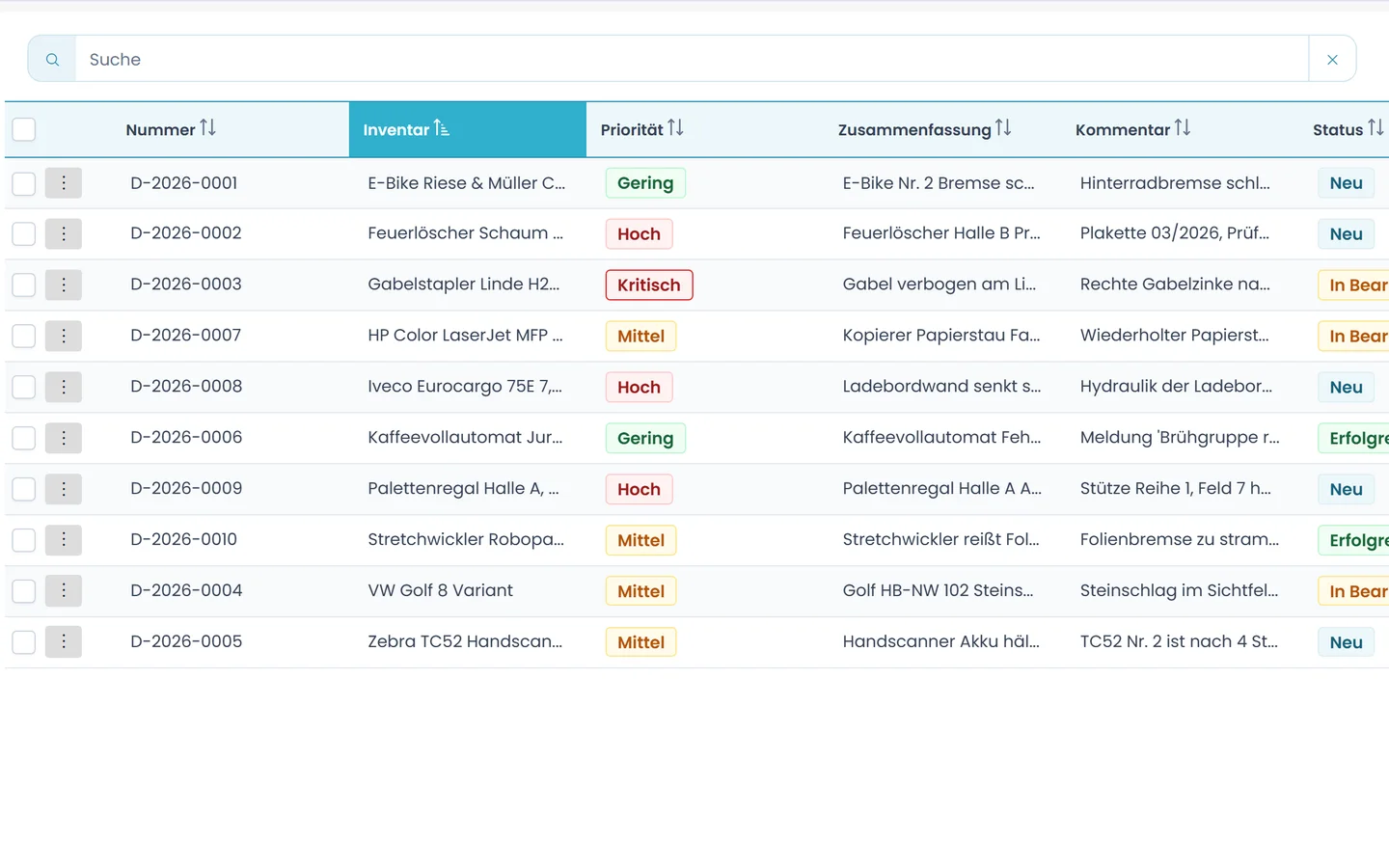Image resolution: width=1389 pixels, height=868 pixels.
Task: Tick checkbox of row D-2026-0007
Action: point(24,337)
